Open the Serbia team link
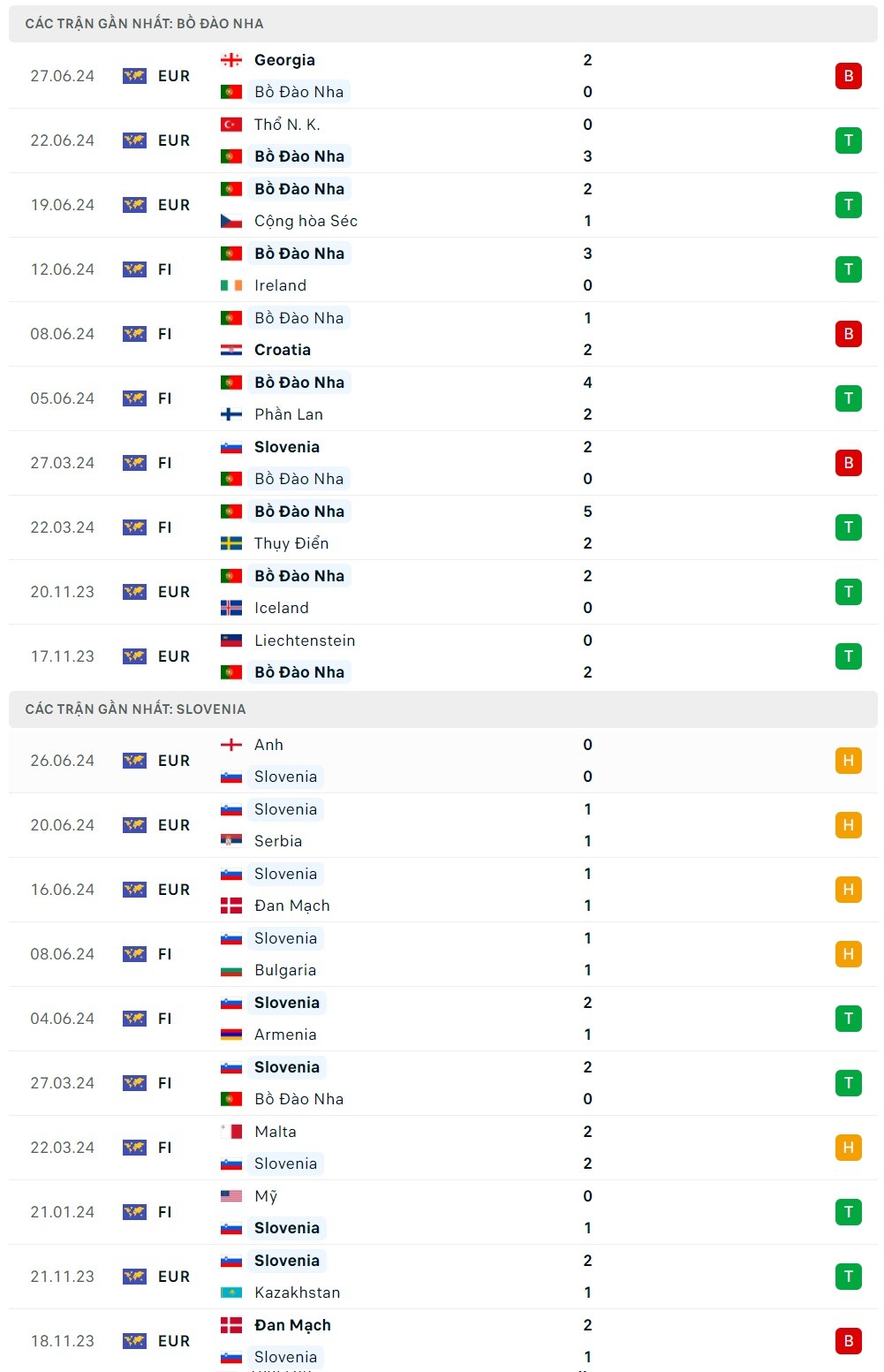This screenshot has width=884, height=1372. tap(278, 841)
